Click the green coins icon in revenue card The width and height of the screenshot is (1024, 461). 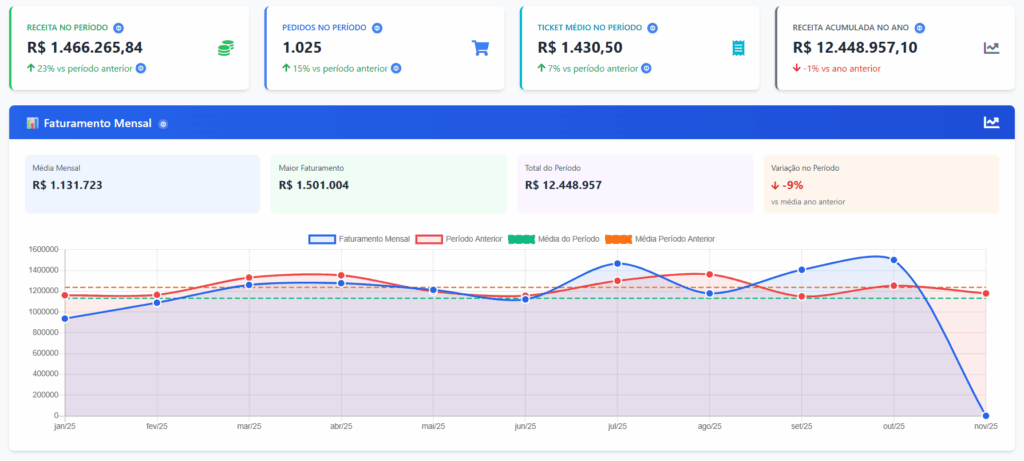[226, 48]
